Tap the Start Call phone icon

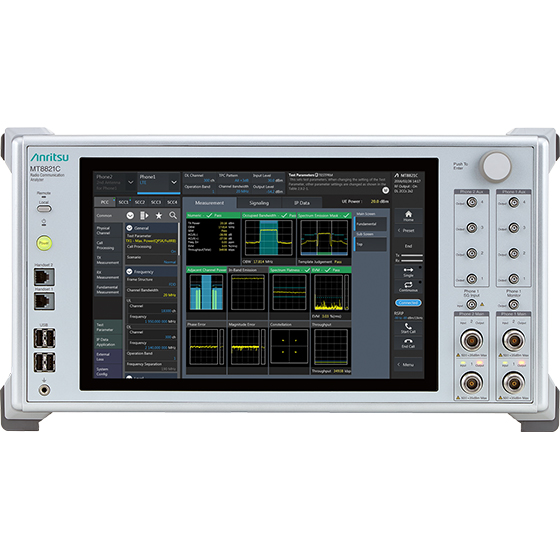coord(408,328)
